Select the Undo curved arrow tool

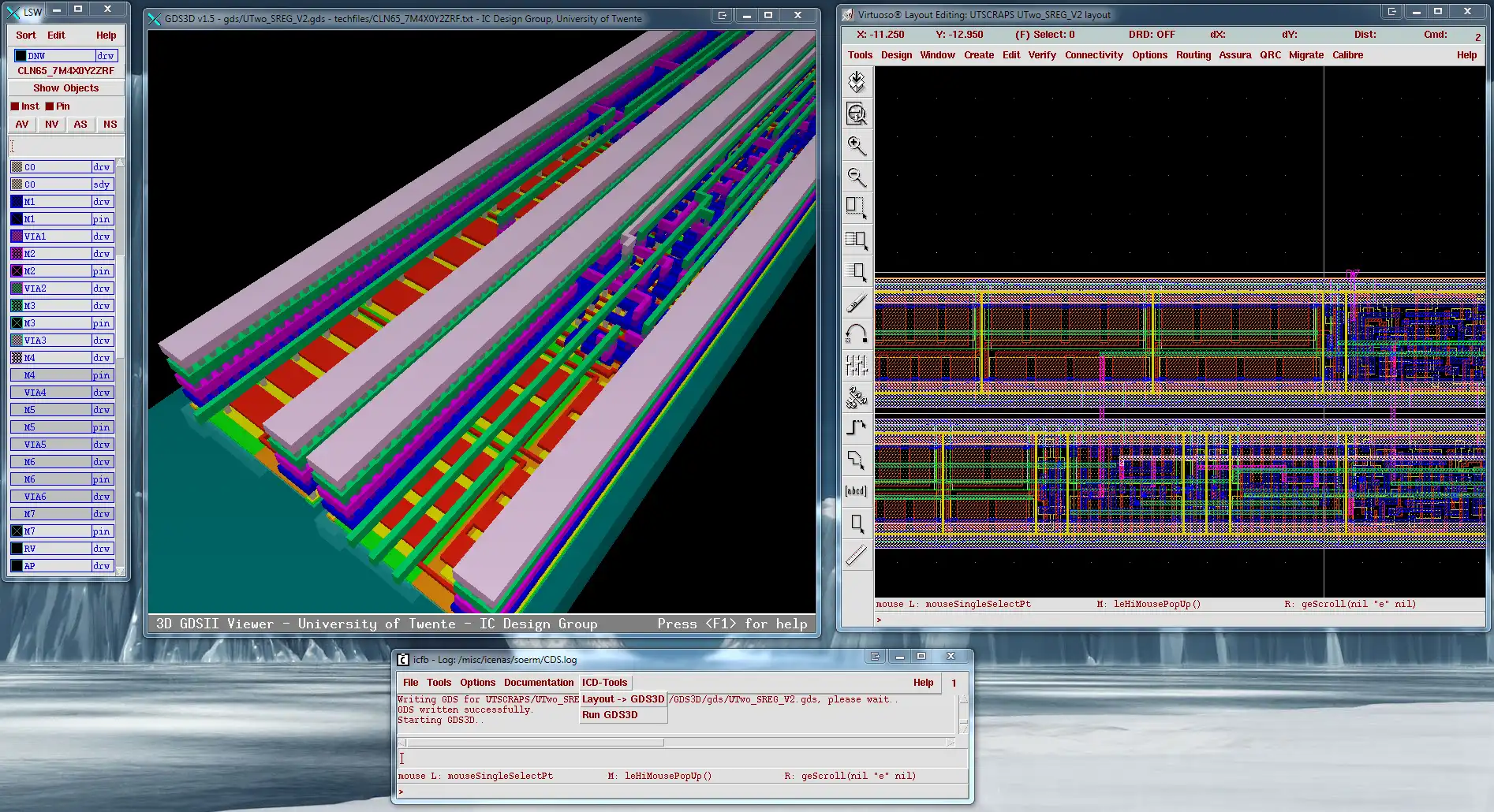(x=856, y=334)
